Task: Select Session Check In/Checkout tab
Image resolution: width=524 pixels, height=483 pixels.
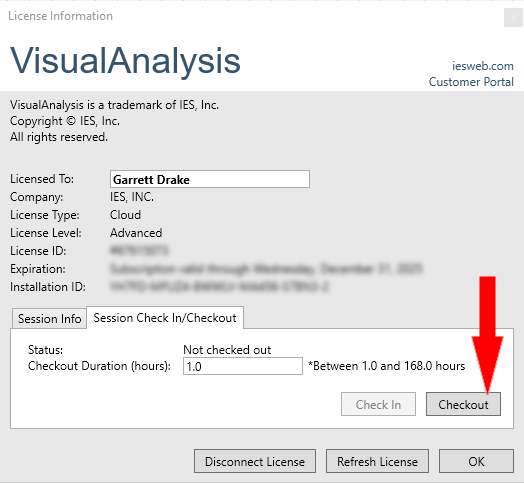Action: pos(165,318)
